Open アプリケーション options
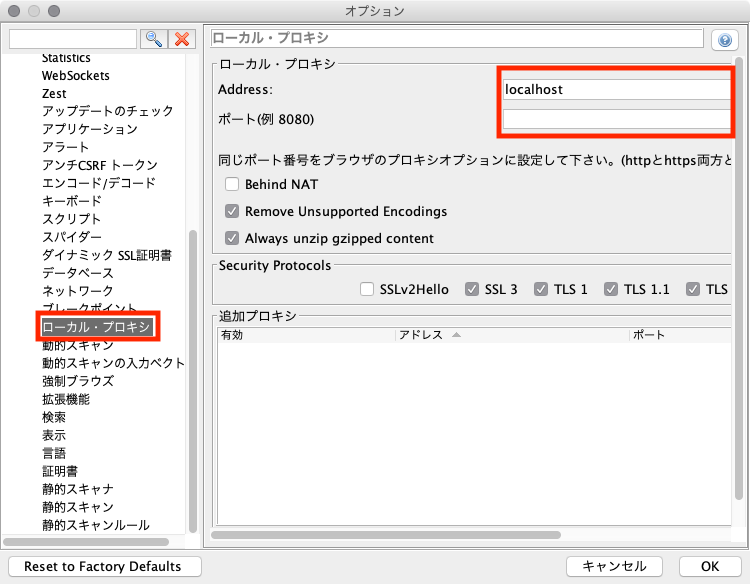This screenshot has height=584, width=750. tap(90, 129)
